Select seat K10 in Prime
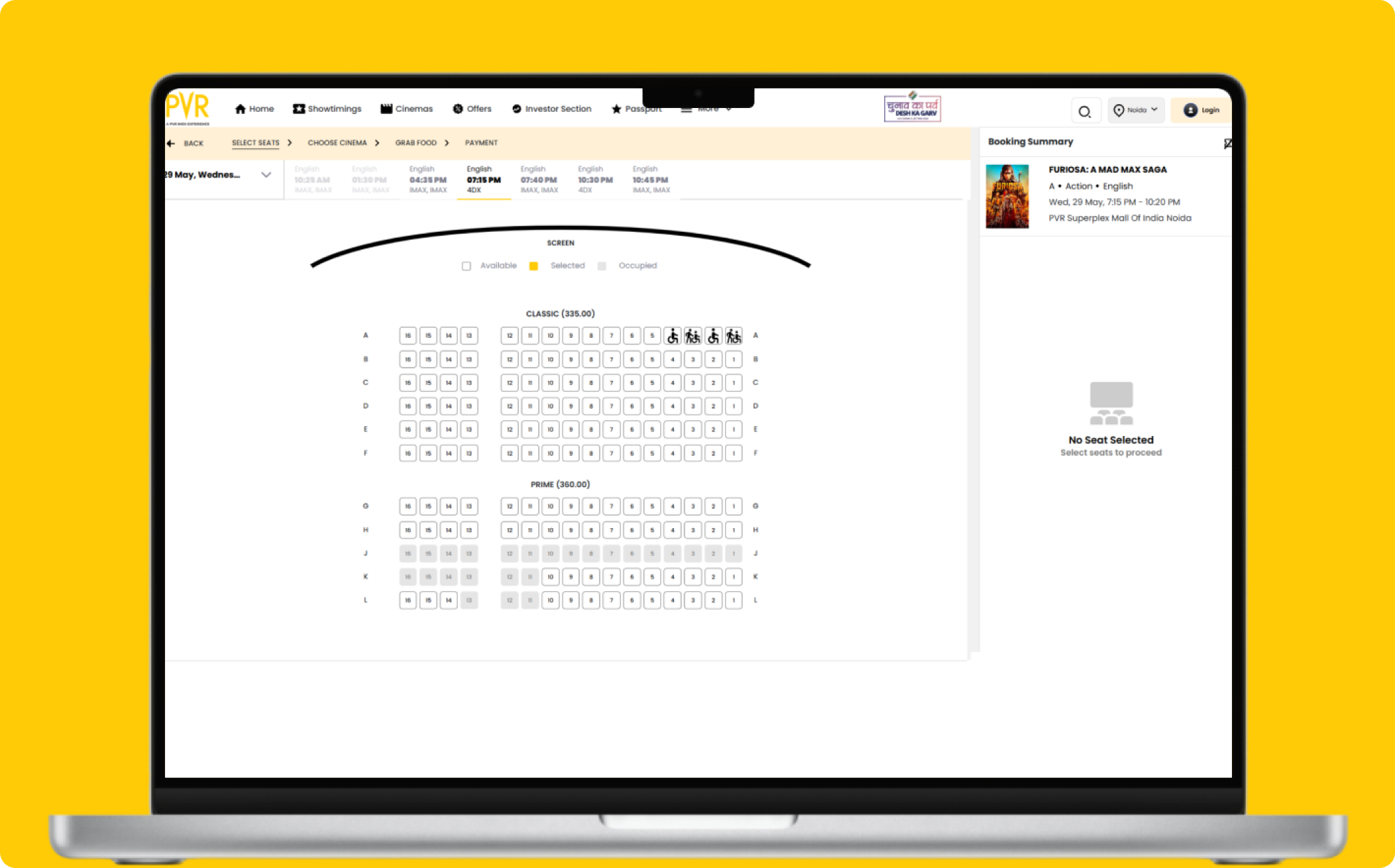The width and height of the screenshot is (1395, 868). click(550, 577)
